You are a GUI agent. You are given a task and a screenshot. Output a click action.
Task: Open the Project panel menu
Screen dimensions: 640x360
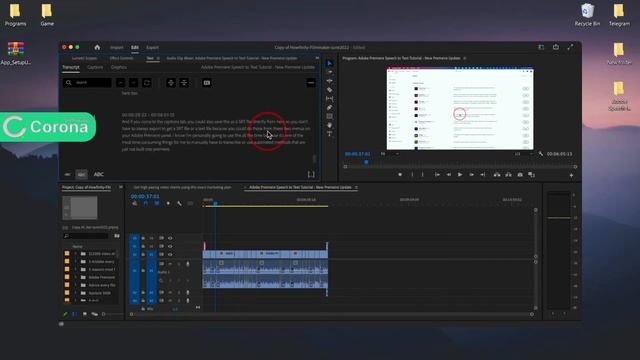(120, 187)
